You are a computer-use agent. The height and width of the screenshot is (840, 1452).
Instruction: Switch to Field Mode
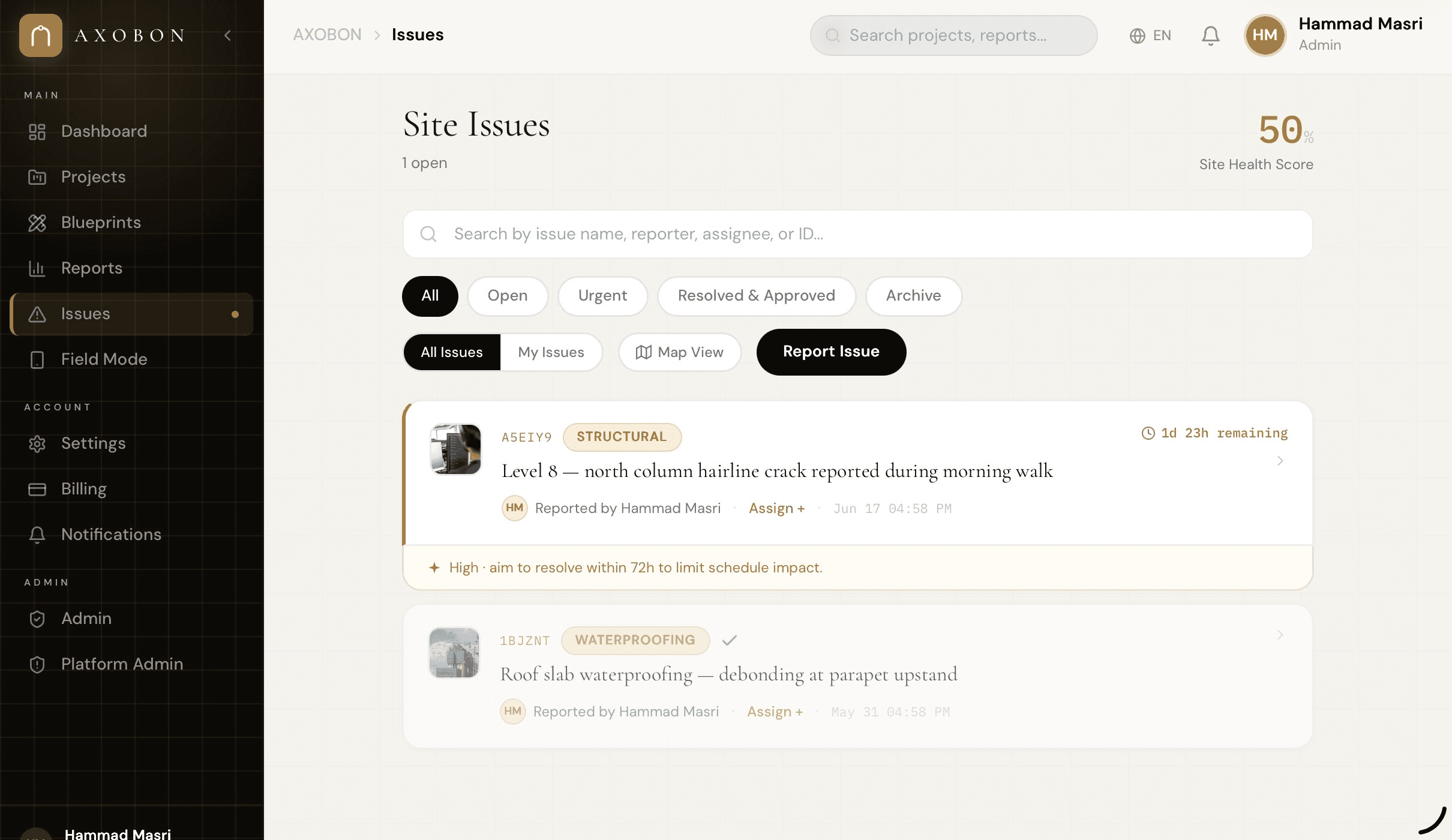[132, 359]
